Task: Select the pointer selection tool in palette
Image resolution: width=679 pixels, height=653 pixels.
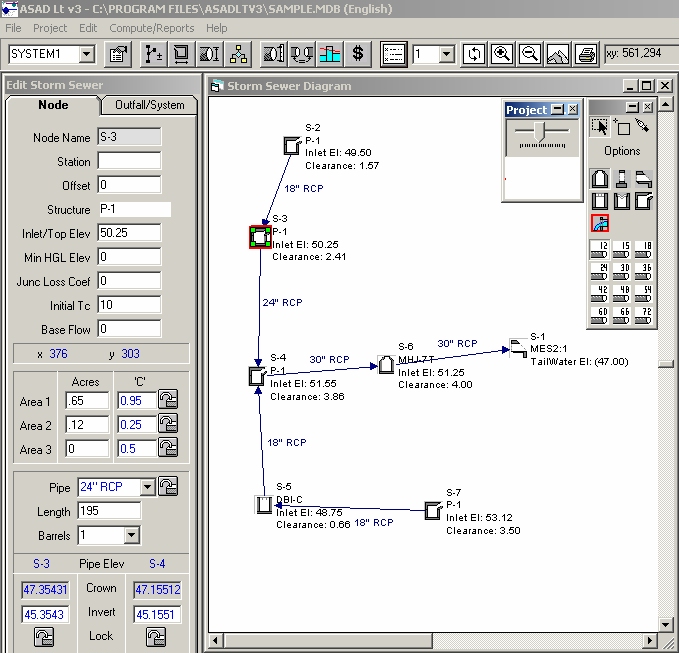Action: pyautogui.click(x=600, y=127)
